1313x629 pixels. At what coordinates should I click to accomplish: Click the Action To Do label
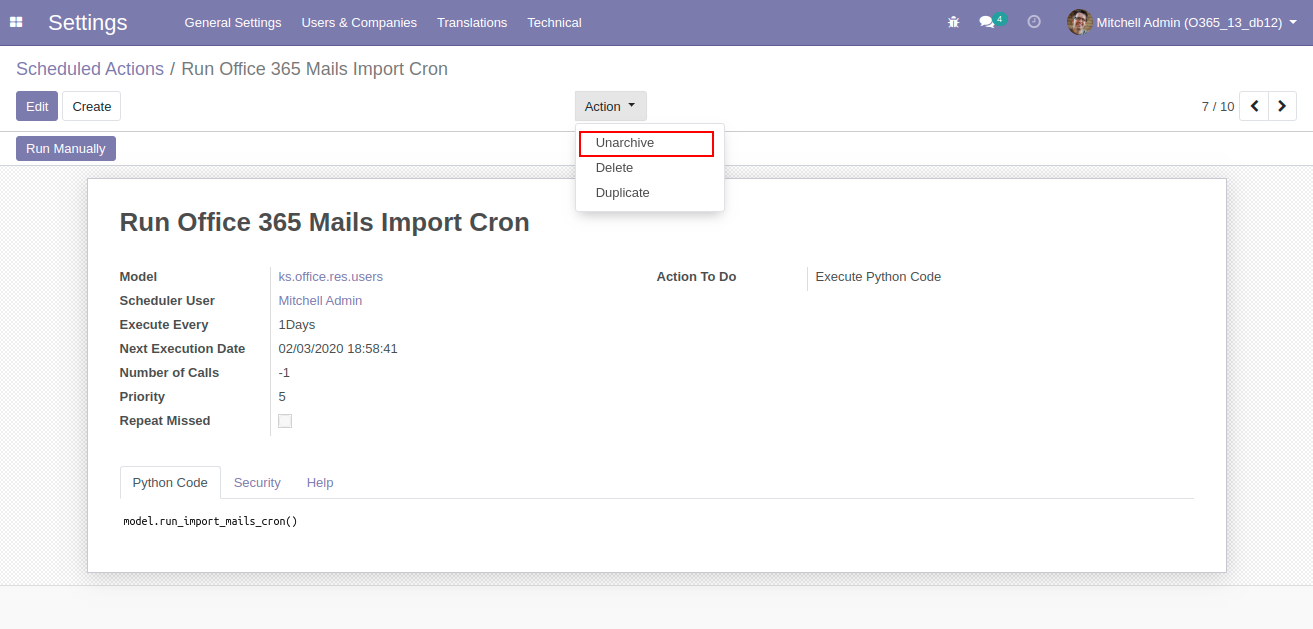[696, 276]
